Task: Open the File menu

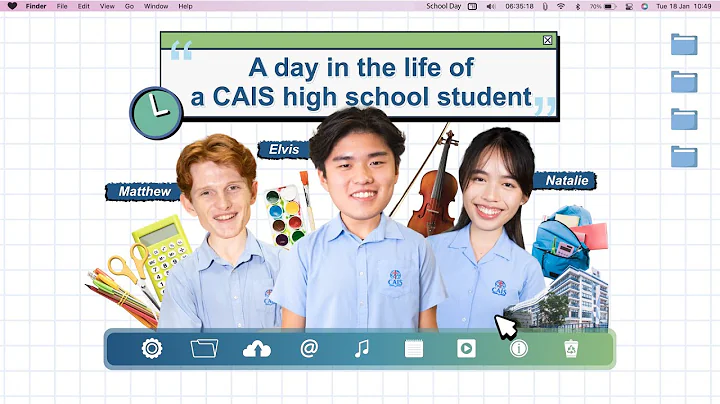Action: pos(62,6)
